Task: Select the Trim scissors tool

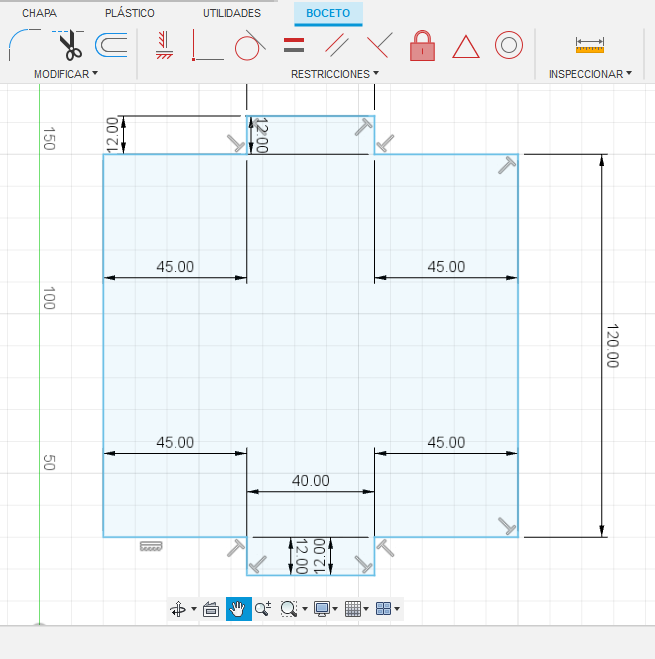Action: coord(69,45)
